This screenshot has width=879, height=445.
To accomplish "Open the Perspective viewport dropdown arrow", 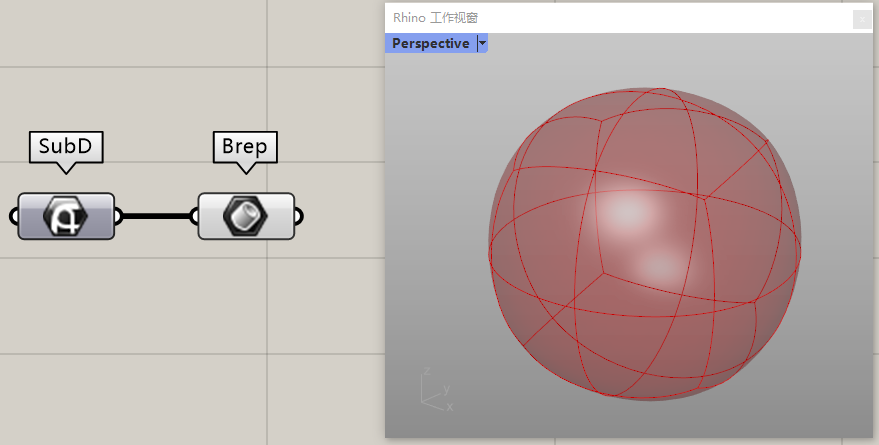I will (482, 43).
